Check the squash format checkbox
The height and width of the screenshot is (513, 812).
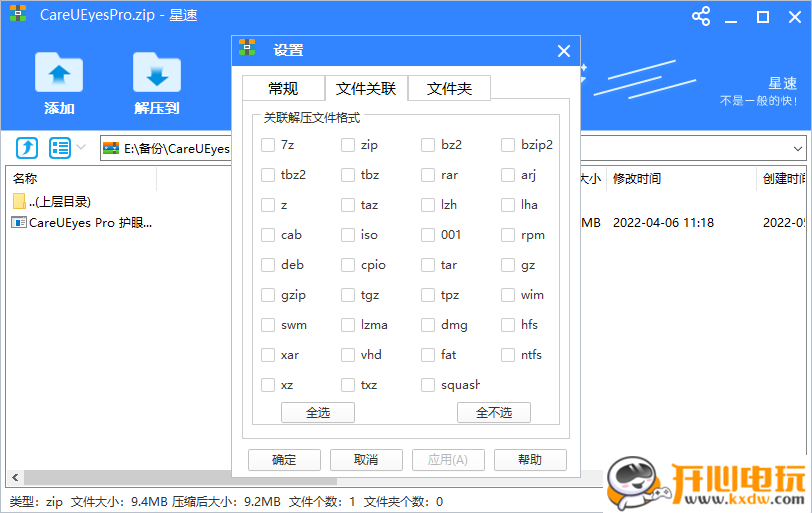[x=428, y=385]
